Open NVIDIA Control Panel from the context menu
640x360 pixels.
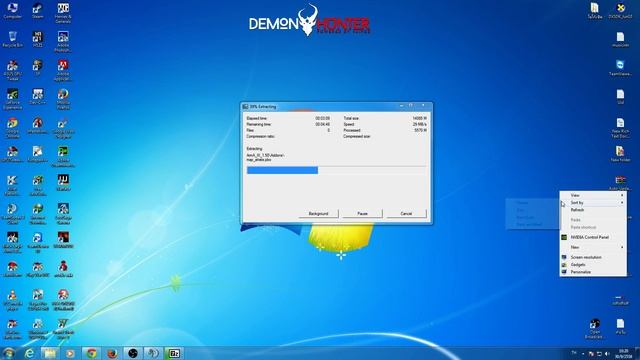[x=593, y=237]
